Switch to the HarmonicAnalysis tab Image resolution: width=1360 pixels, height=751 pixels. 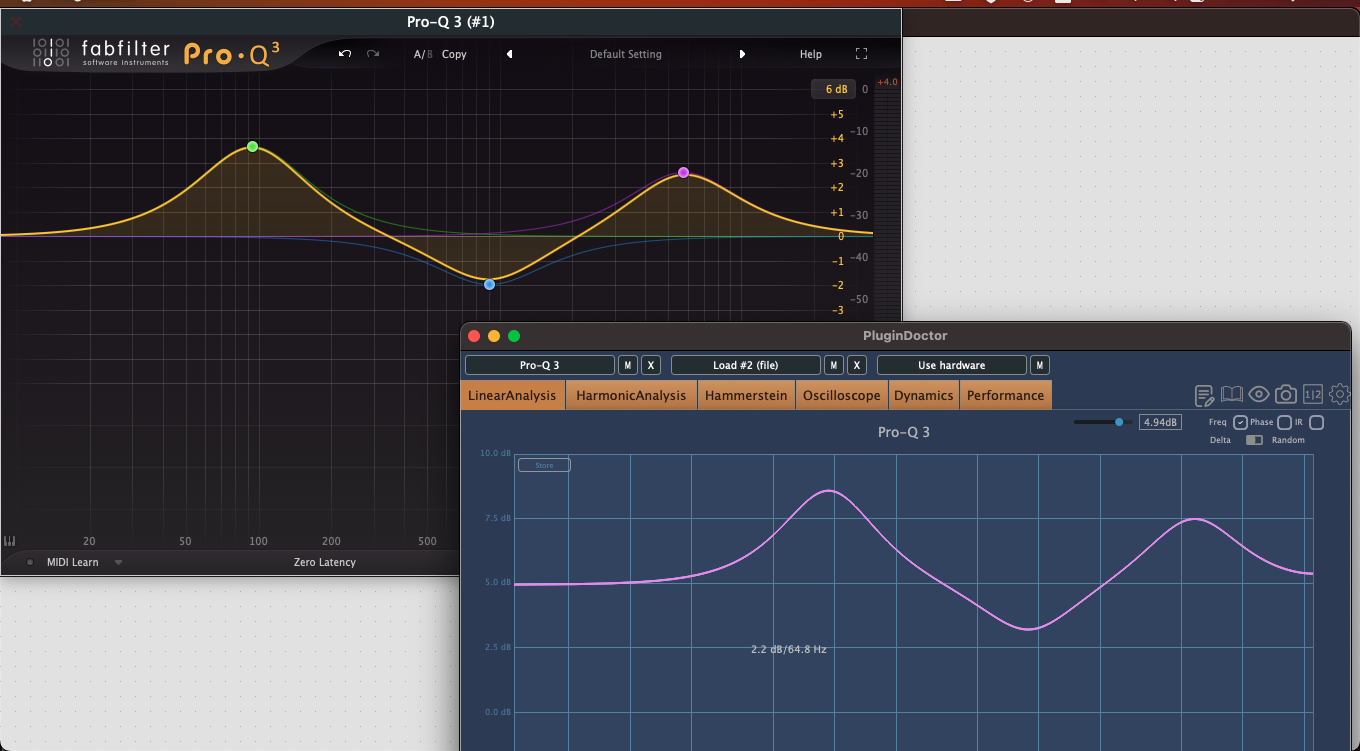tap(631, 395)
